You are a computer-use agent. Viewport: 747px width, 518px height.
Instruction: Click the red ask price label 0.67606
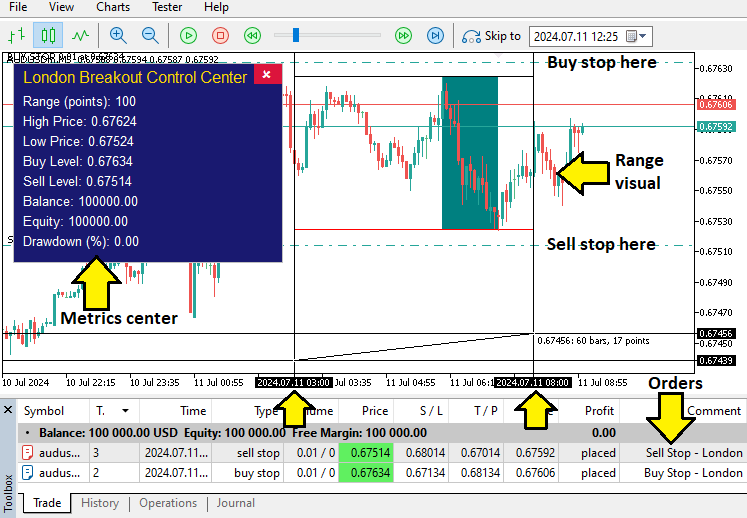tap(716, 104)
